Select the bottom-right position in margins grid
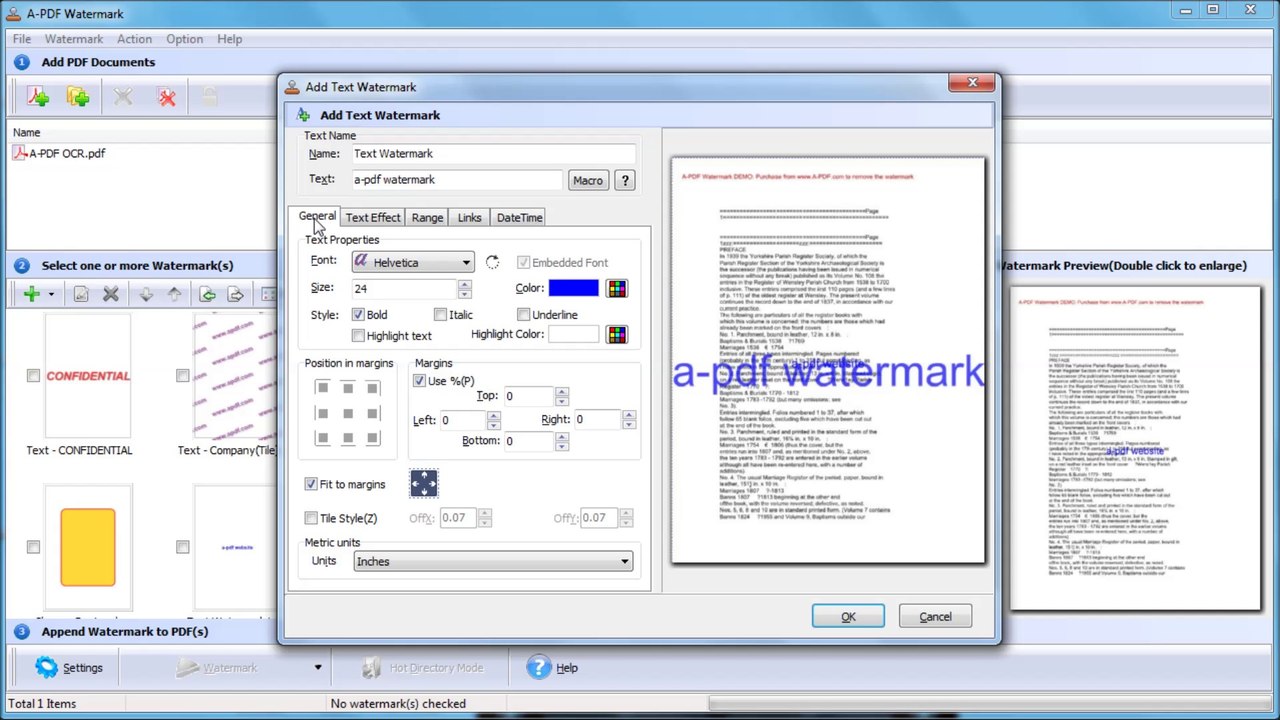Image resolution: width=1280 pixels, height=720 pixels. [372, 438]
